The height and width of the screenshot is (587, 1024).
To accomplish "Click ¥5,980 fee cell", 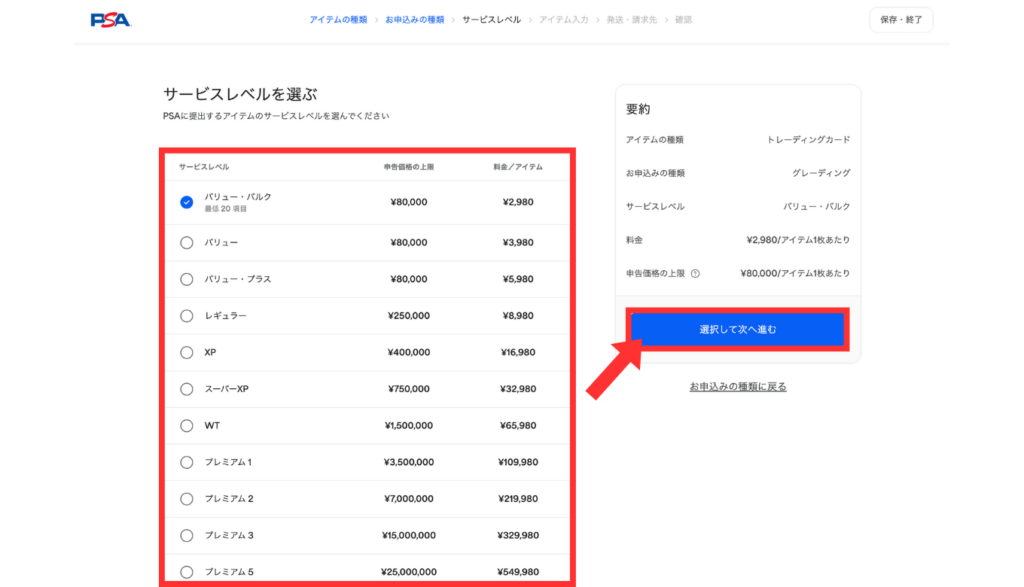I will [518, 279].
